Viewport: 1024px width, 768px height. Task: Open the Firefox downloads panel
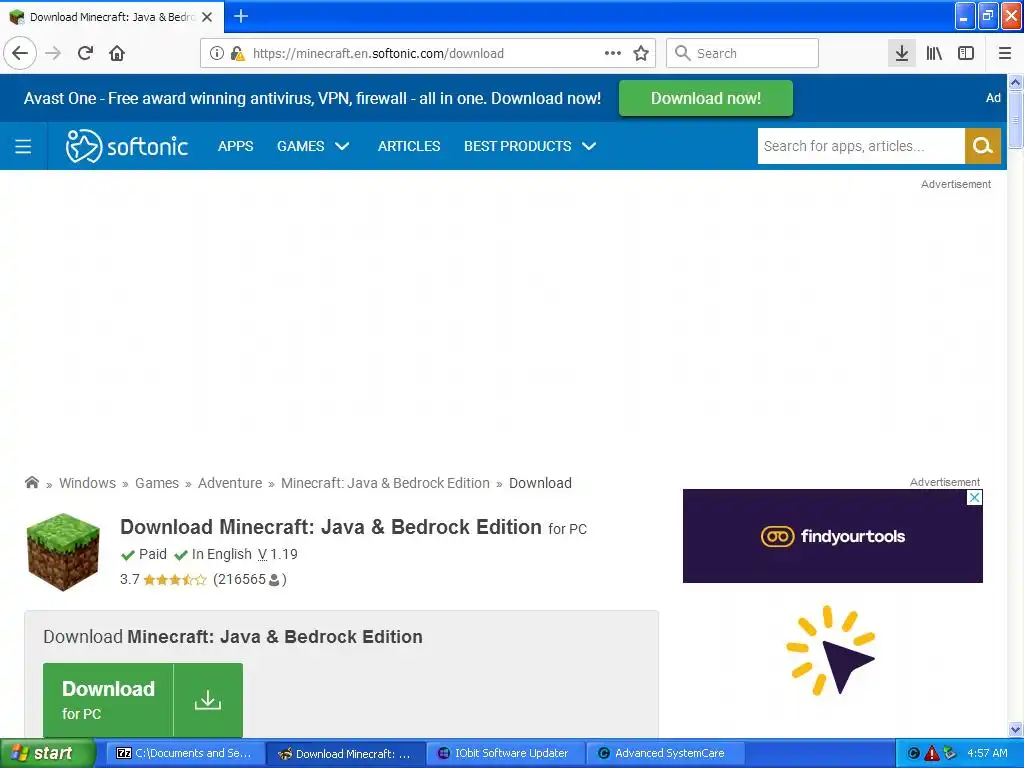tap(901, 53)
